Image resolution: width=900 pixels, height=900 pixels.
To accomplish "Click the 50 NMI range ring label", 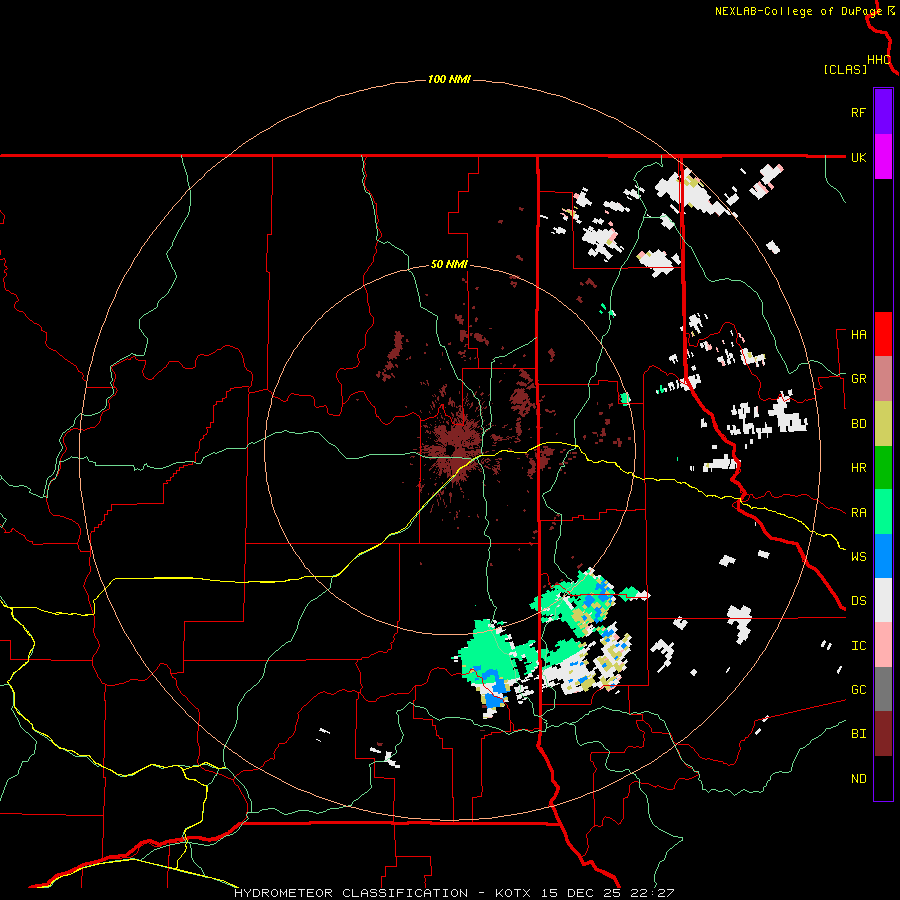I will [449, 265].
